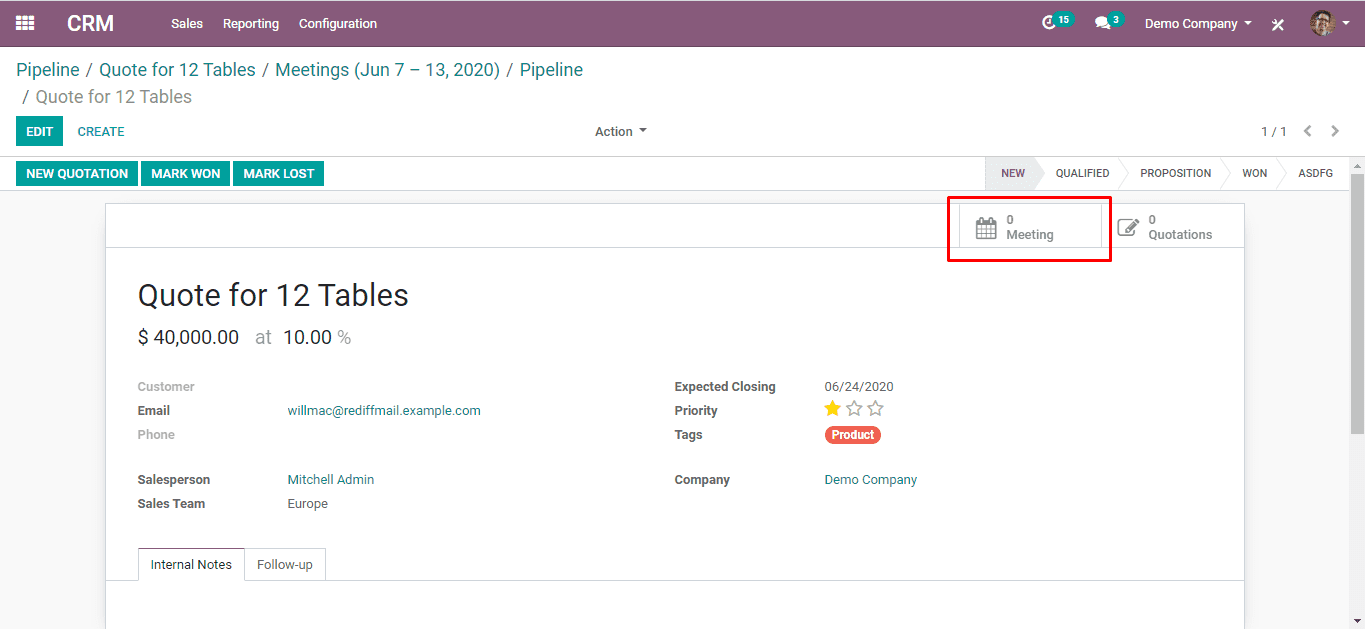The image size is (1365, 629).
Task: Open the Action dropdown menu
Action: point(620,131)
